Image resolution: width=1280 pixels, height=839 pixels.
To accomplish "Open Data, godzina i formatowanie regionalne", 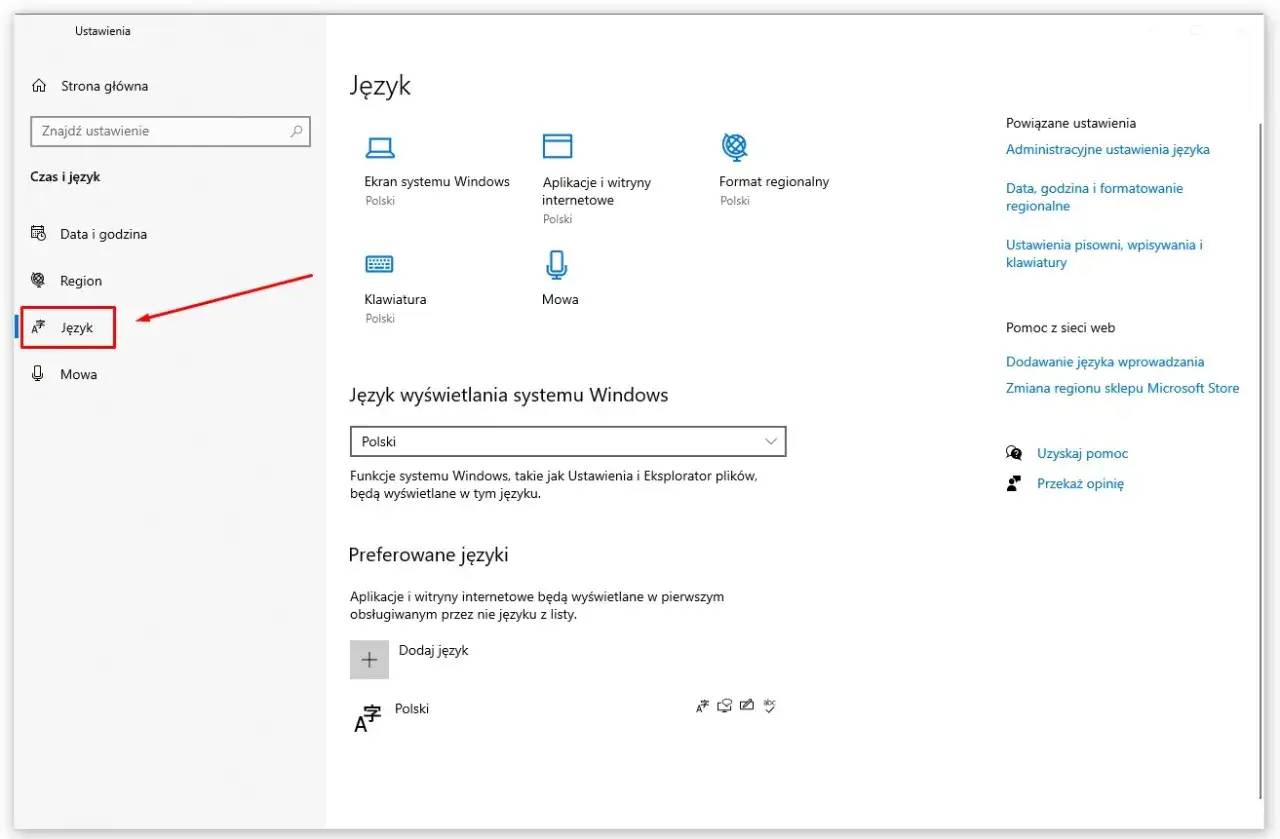I will (x=1094, y=197).
